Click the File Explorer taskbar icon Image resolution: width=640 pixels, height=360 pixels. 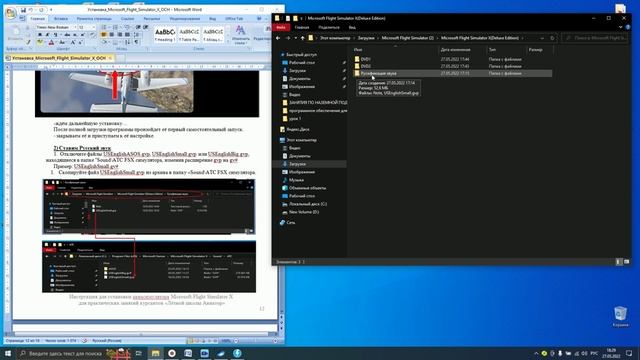pos(156,353)
